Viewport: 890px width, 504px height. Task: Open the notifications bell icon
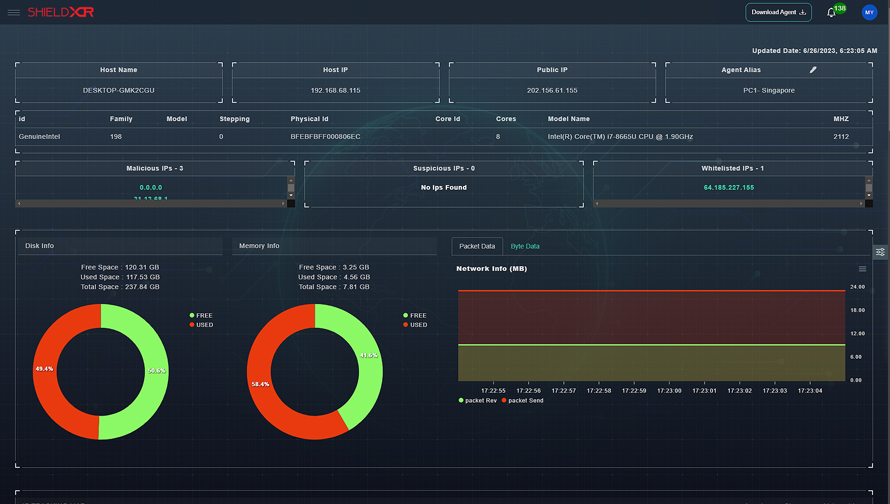click(x=831, y=12)
